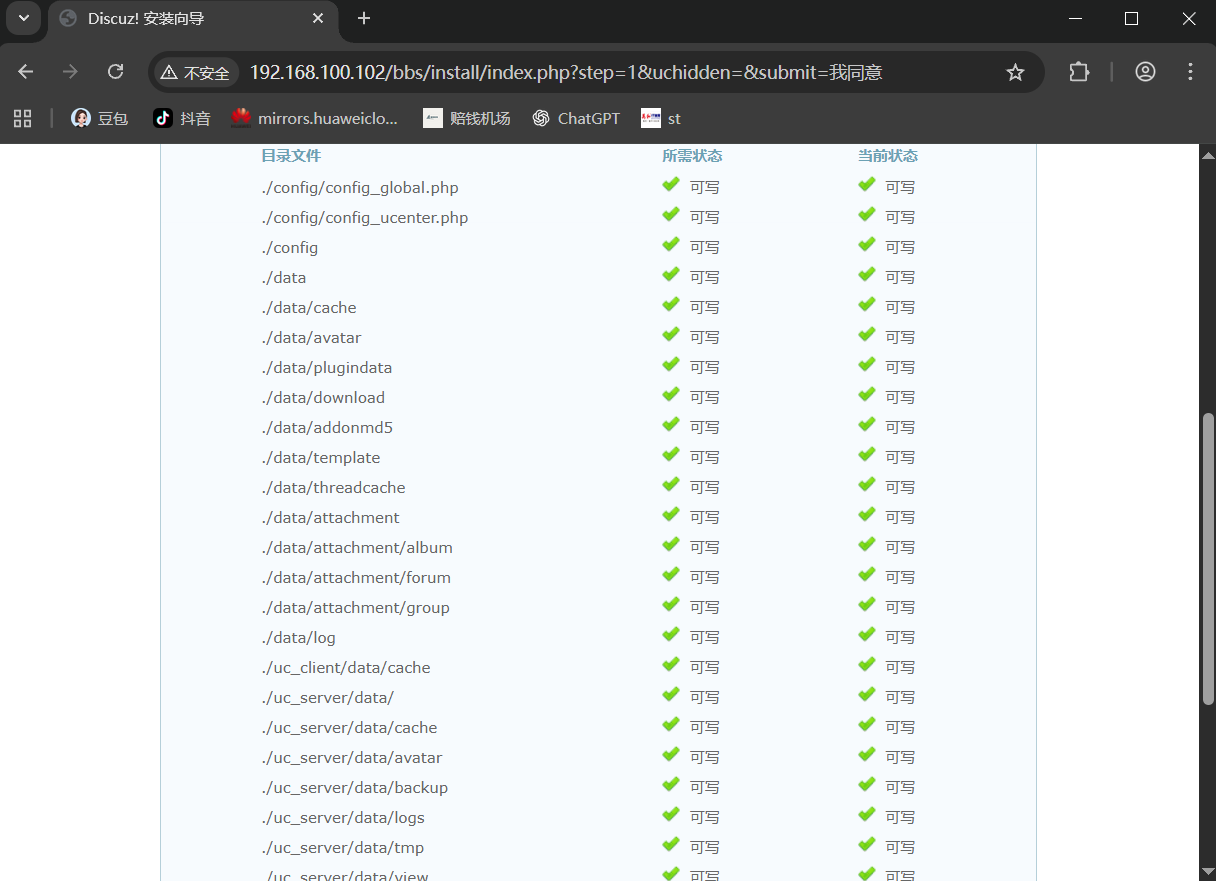
Task: Click the page's vertical scrollbar thumb
Action: tap(1208, 558)
